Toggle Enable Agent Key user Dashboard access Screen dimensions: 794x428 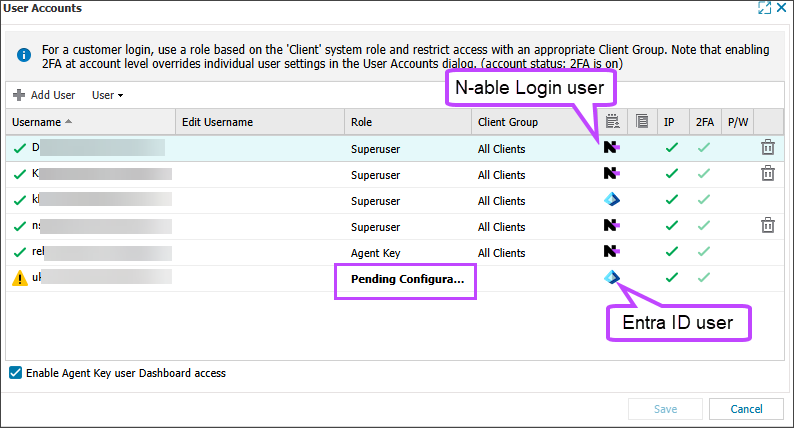tap(15, 373)
